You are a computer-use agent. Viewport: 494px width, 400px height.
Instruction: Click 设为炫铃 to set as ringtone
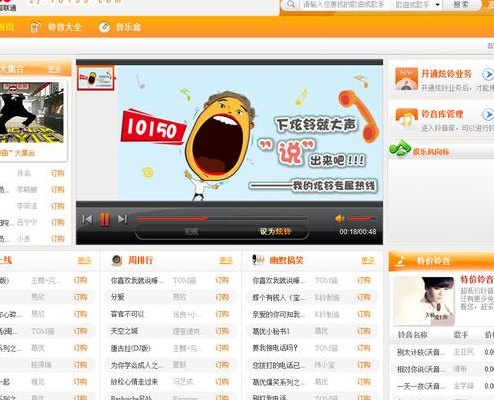pyautogui.click(x=275, y=231)
